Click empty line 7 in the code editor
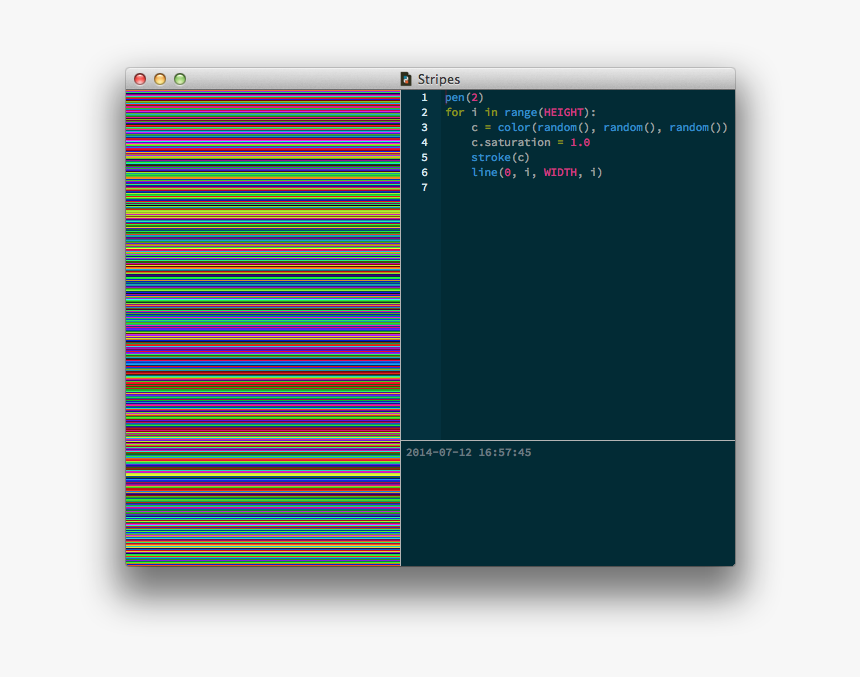The height and width of the screenshot is (677, 860). (587, 188)
